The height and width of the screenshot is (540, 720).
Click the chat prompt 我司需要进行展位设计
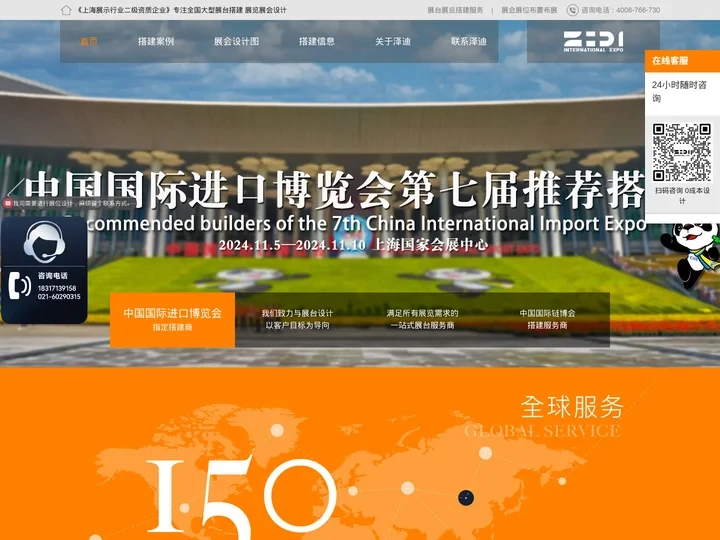(x=71, y=203)
